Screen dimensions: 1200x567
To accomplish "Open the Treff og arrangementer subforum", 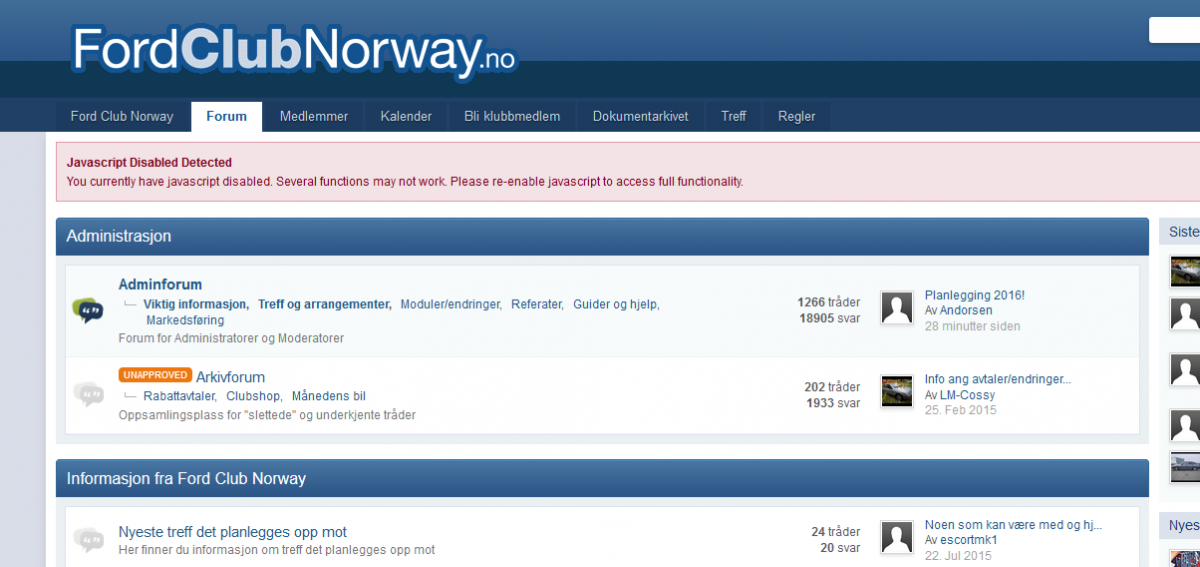I will coord(324,304).
